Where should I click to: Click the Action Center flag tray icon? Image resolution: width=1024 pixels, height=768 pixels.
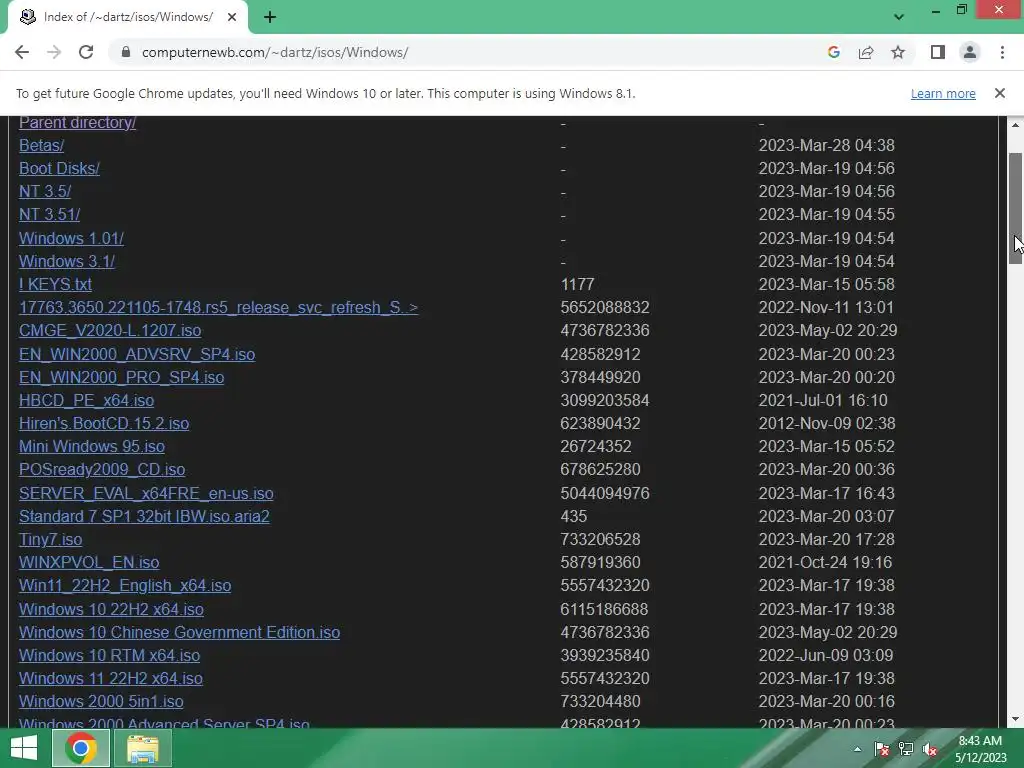[x=881, y=749]
